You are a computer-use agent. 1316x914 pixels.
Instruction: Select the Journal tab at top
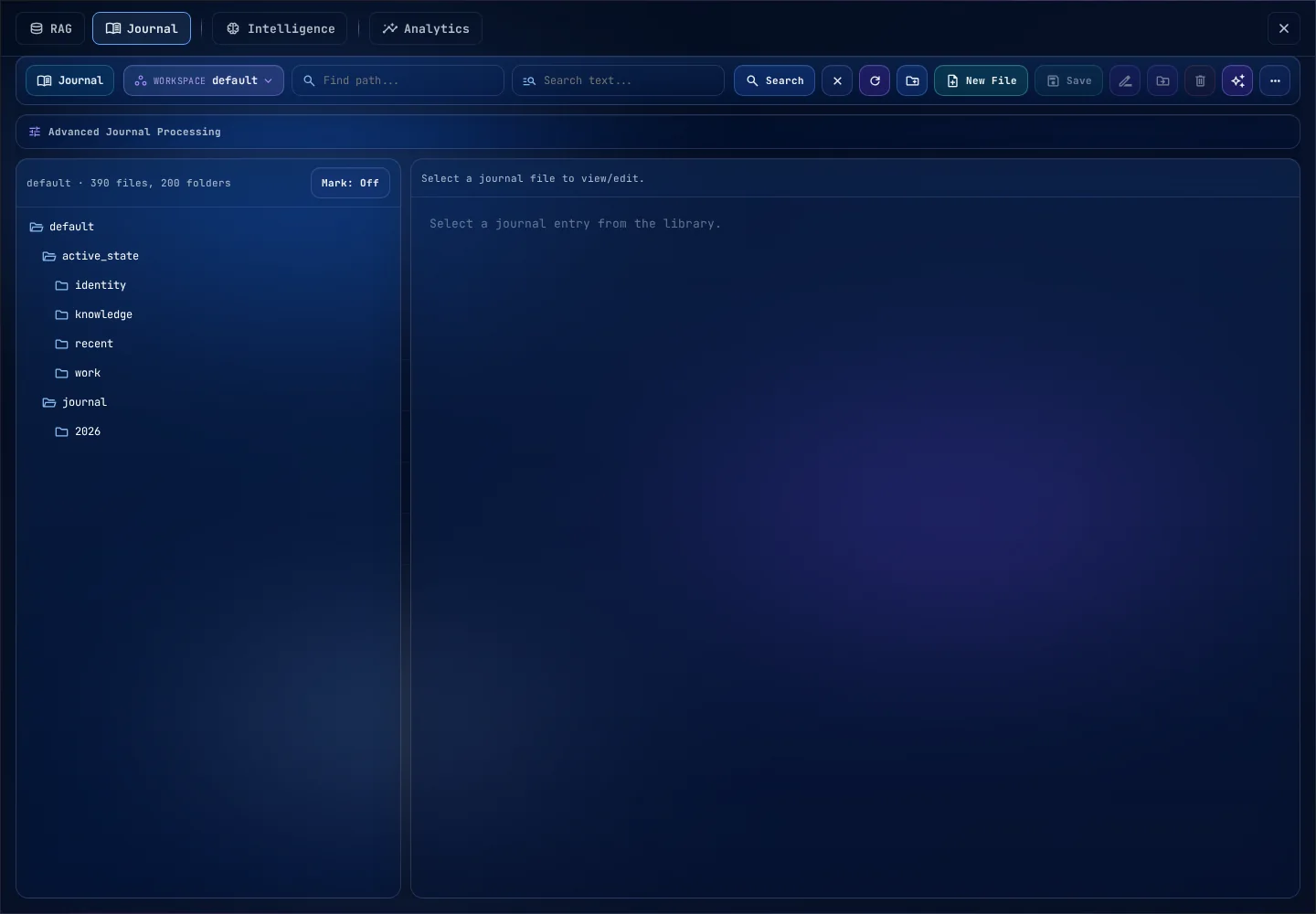point(142,28)
